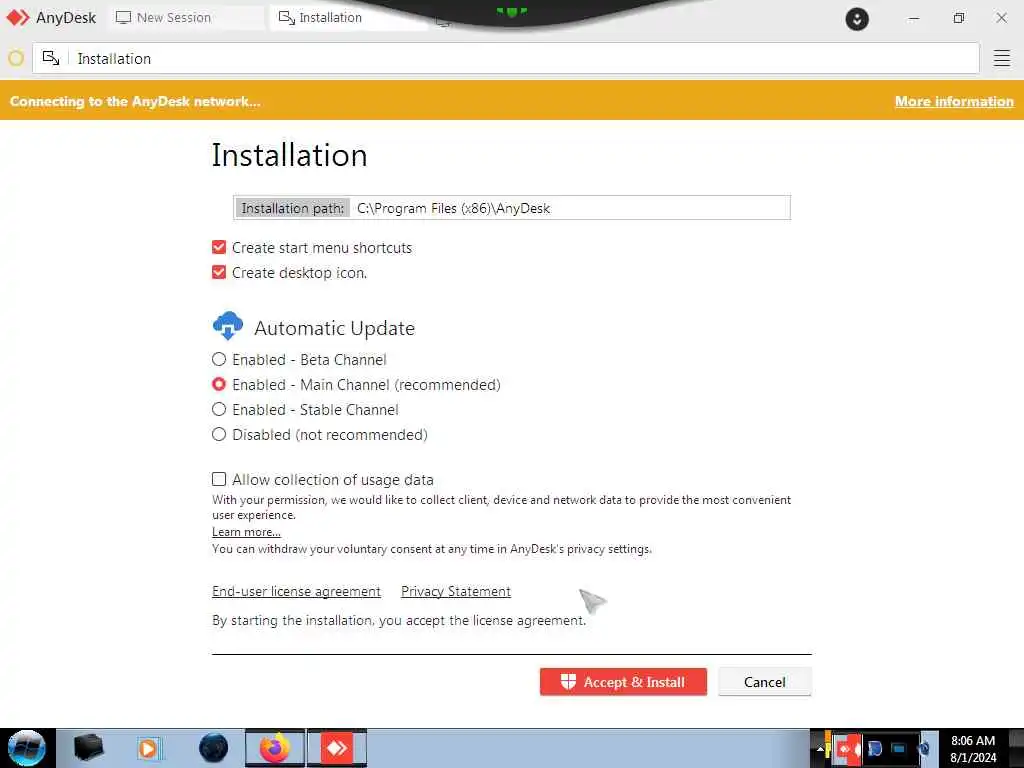Select Enabled - Stable Channel option
Image resolution: width=1024 pixels, height=768 pixels.
219,409
